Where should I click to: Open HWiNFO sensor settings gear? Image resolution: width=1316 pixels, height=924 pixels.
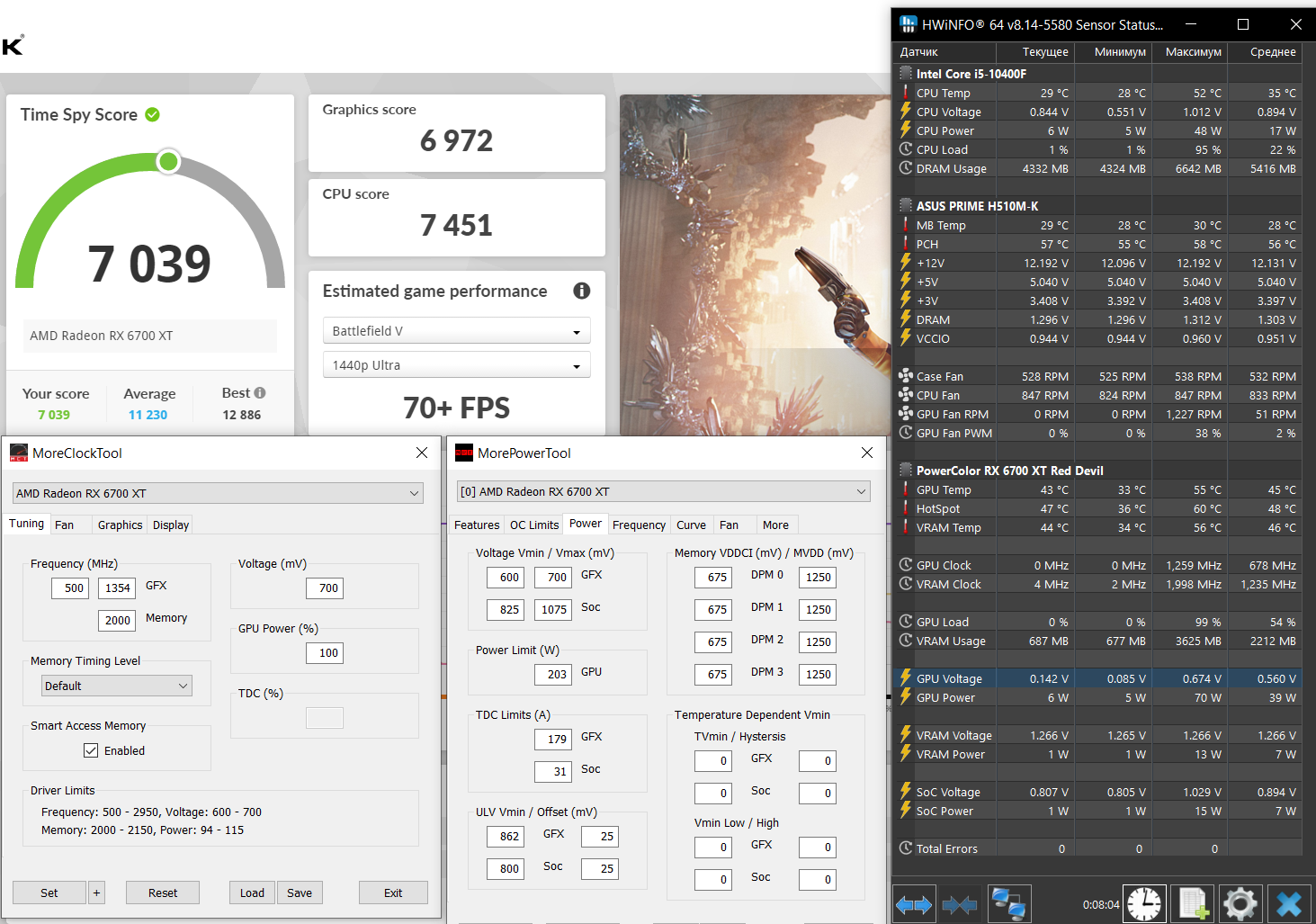pos(1240,904)
